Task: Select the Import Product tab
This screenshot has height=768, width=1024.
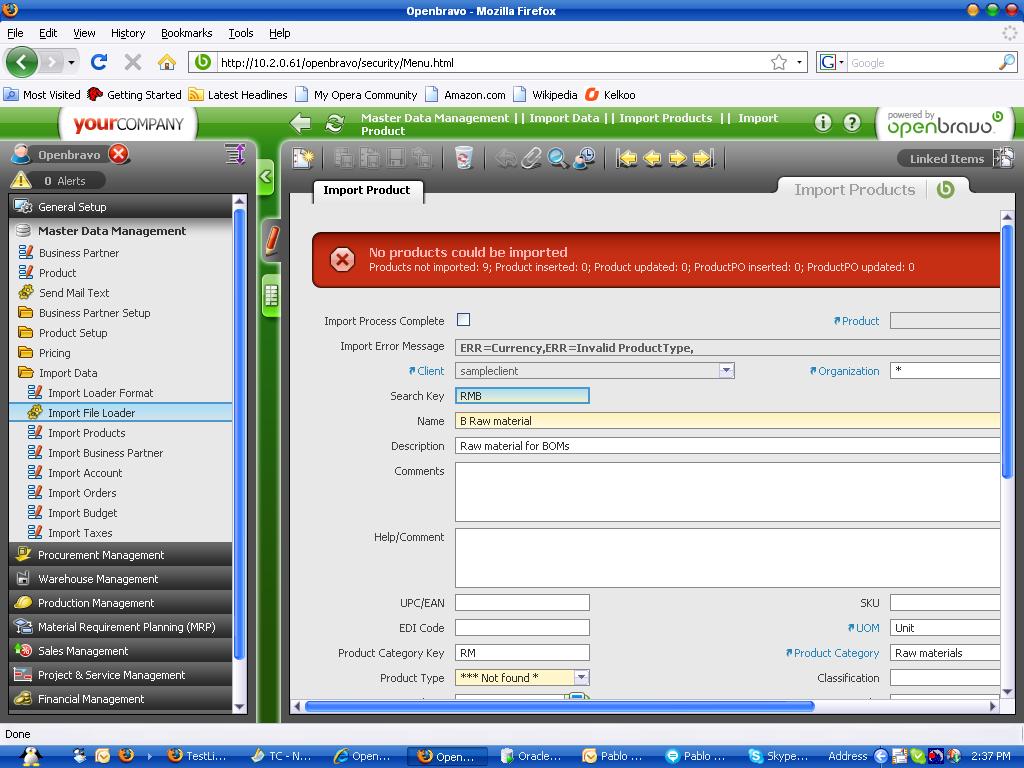Action: [x=367, y=190]
